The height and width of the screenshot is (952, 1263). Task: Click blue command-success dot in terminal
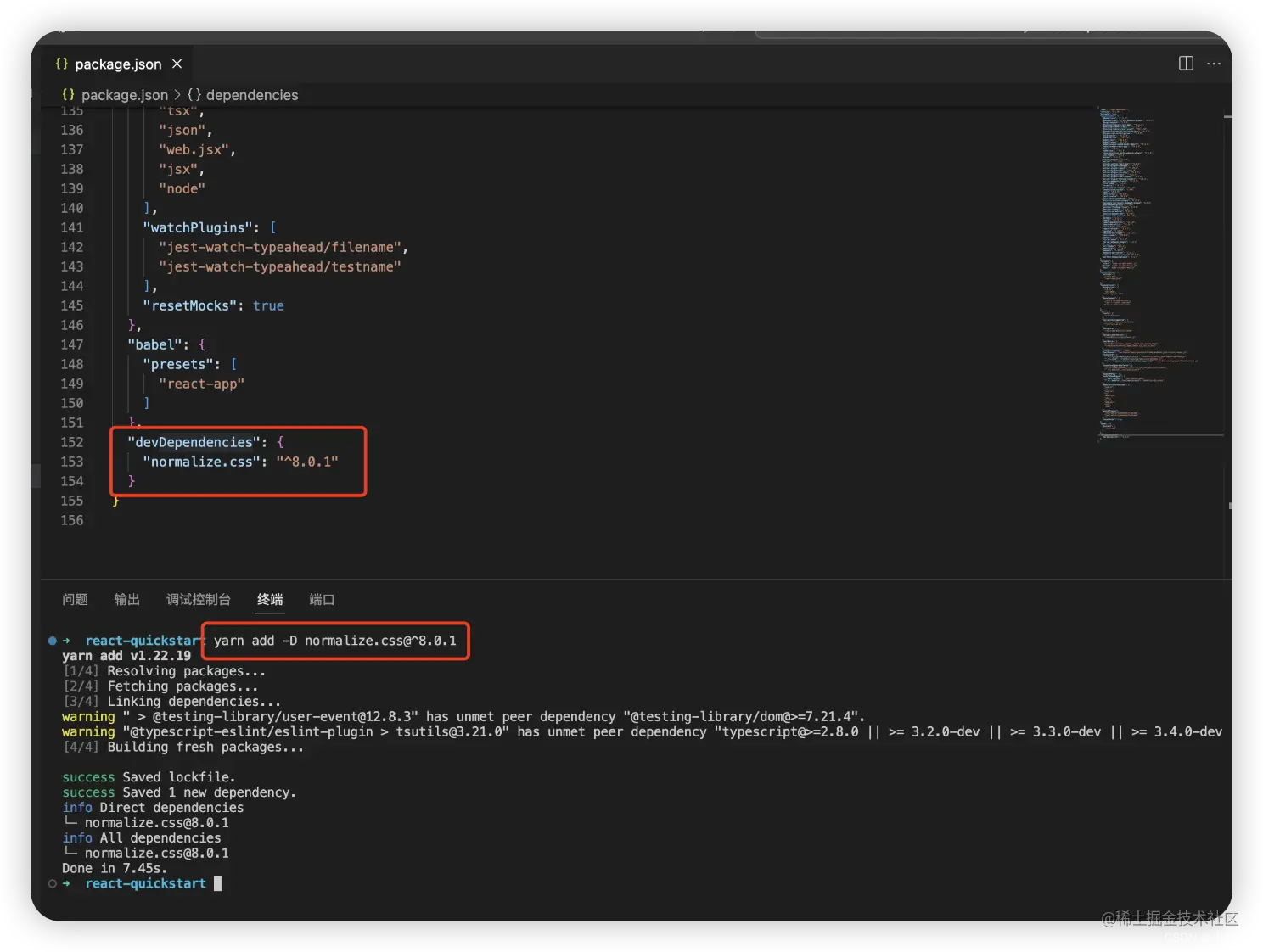pyautogui.click(x=53, y=641)
